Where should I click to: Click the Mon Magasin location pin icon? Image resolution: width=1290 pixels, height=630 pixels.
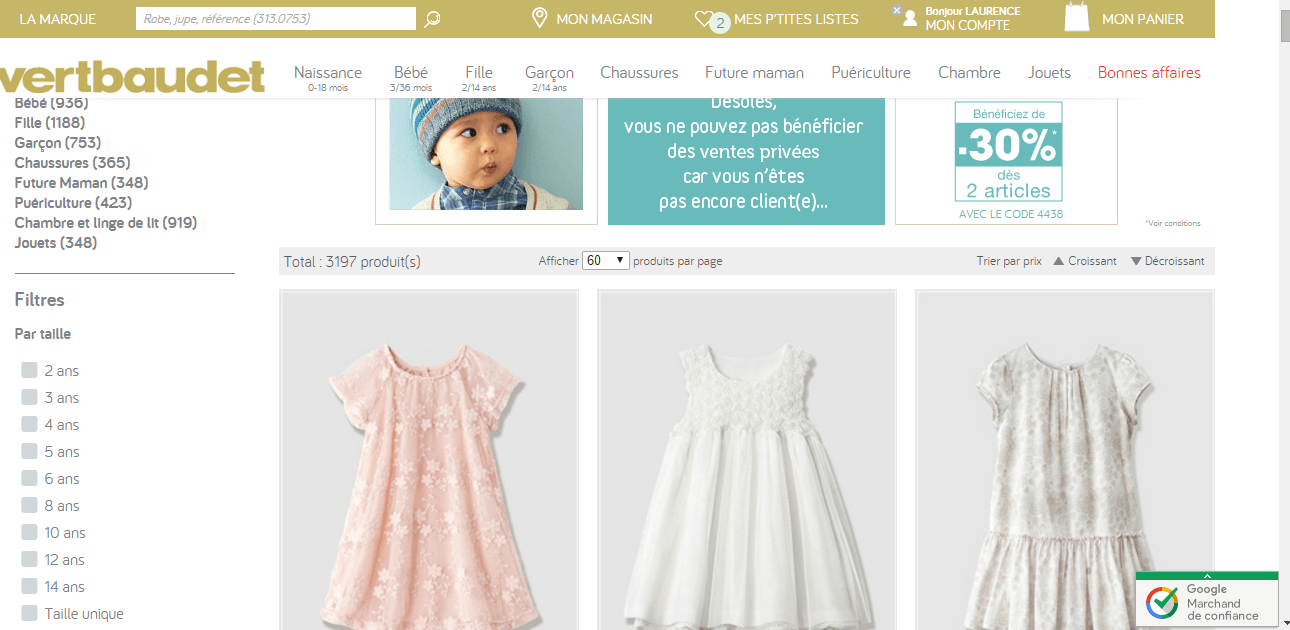click(540, 18)
